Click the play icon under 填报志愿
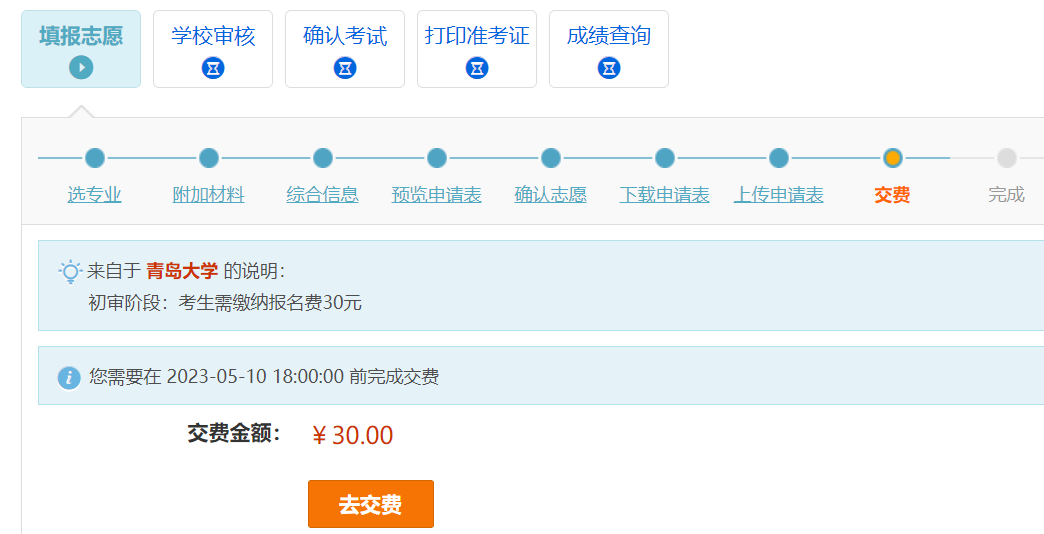 (81, 68)
